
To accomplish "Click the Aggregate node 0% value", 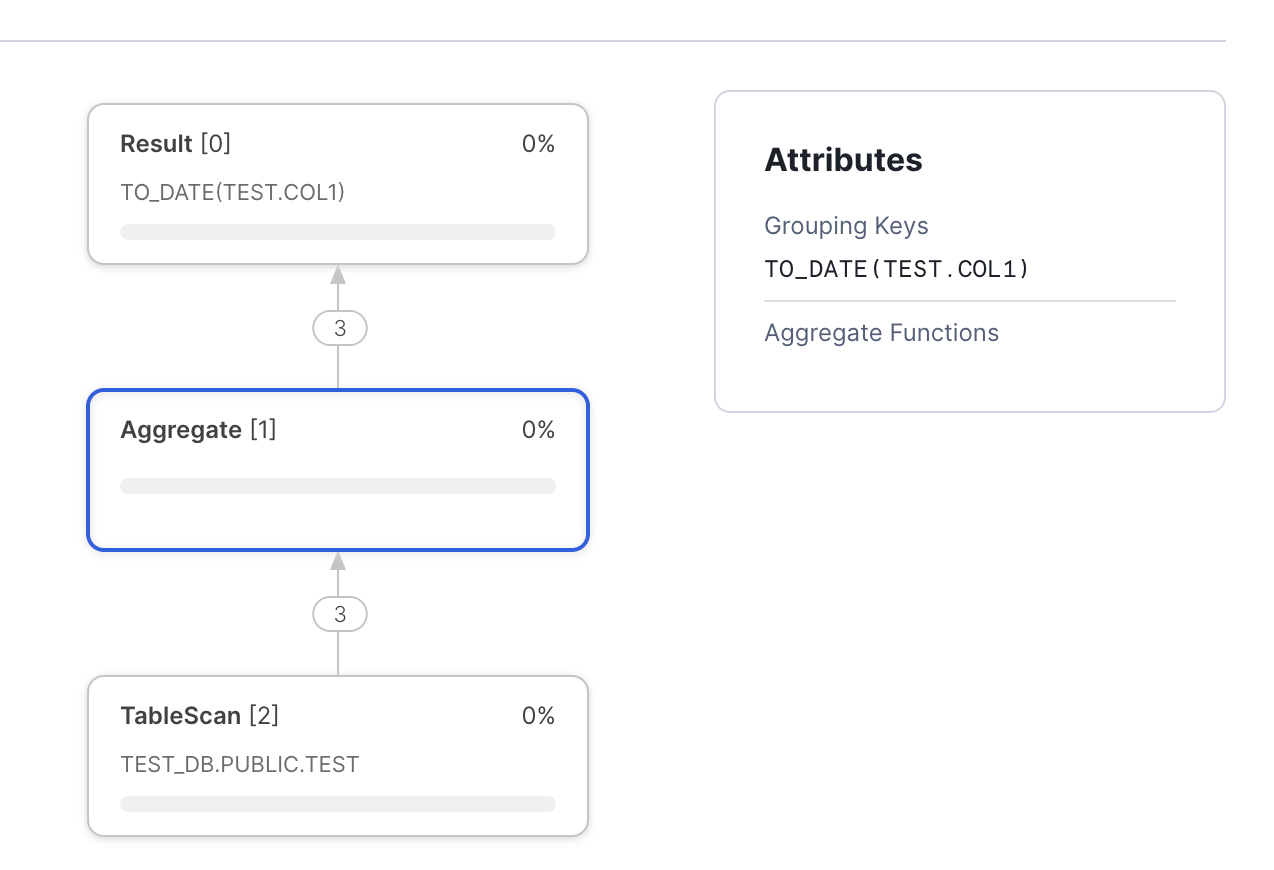I will [x=538, y=430].
